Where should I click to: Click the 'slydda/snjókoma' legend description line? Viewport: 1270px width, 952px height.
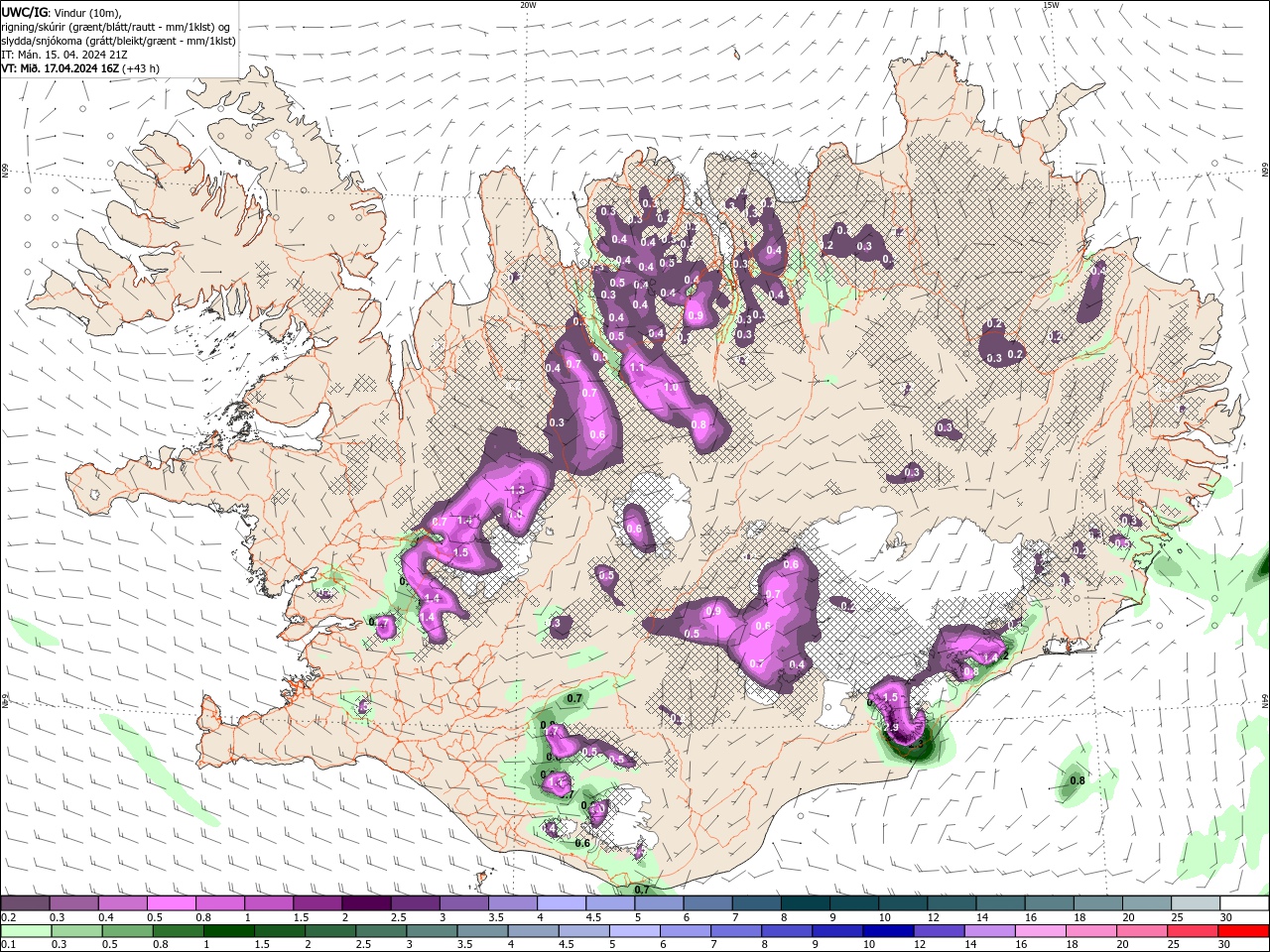(119, 41)
